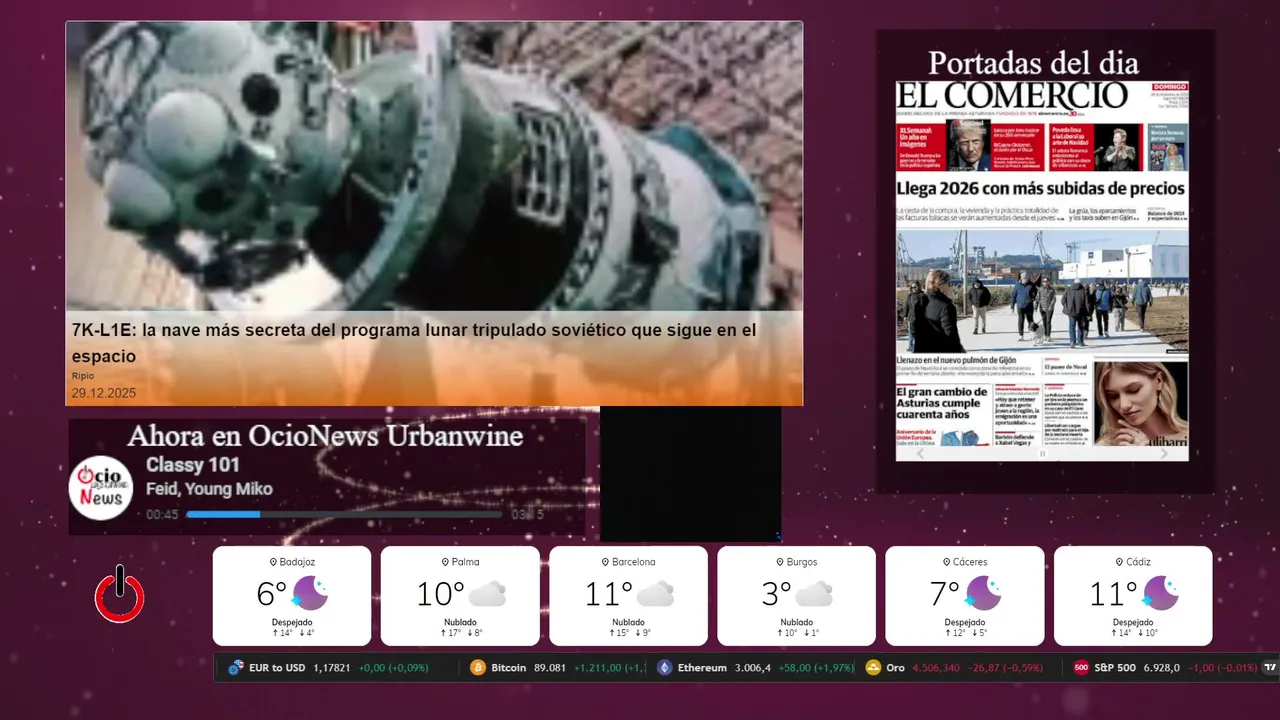Click the Ethereum price 3.006,4
Image resolution: width=1280 pixels, height=720 pixels.
(x=753, y=668)
